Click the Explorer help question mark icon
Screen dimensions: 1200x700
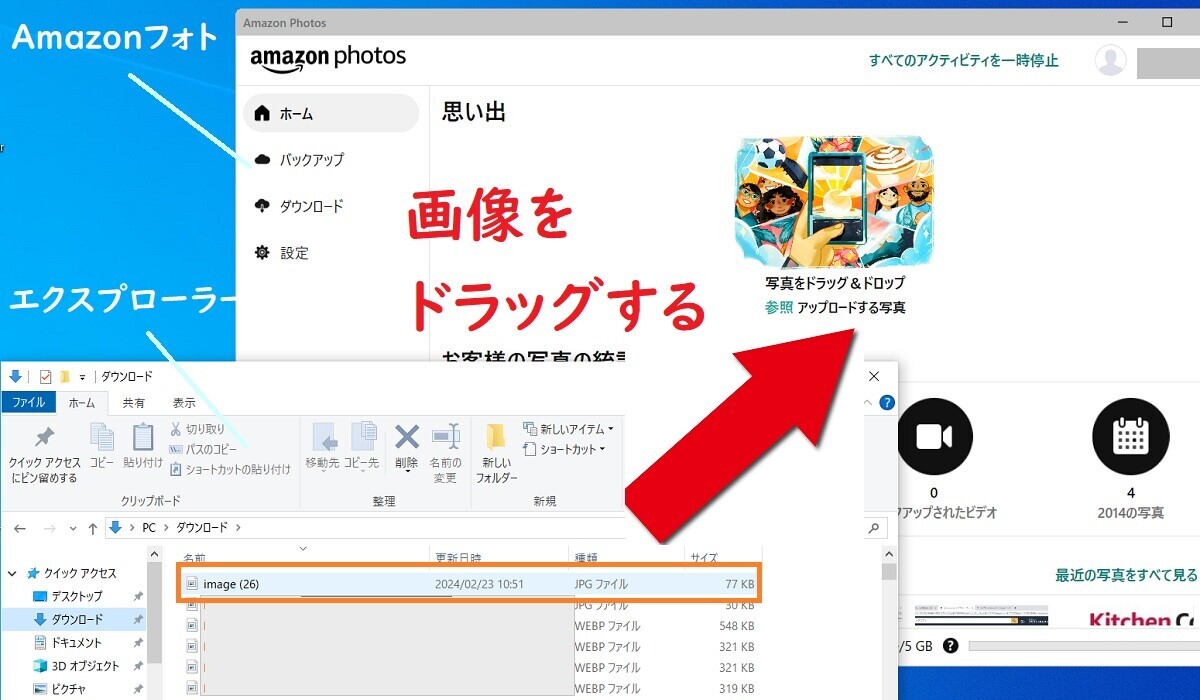pos(886,403)
